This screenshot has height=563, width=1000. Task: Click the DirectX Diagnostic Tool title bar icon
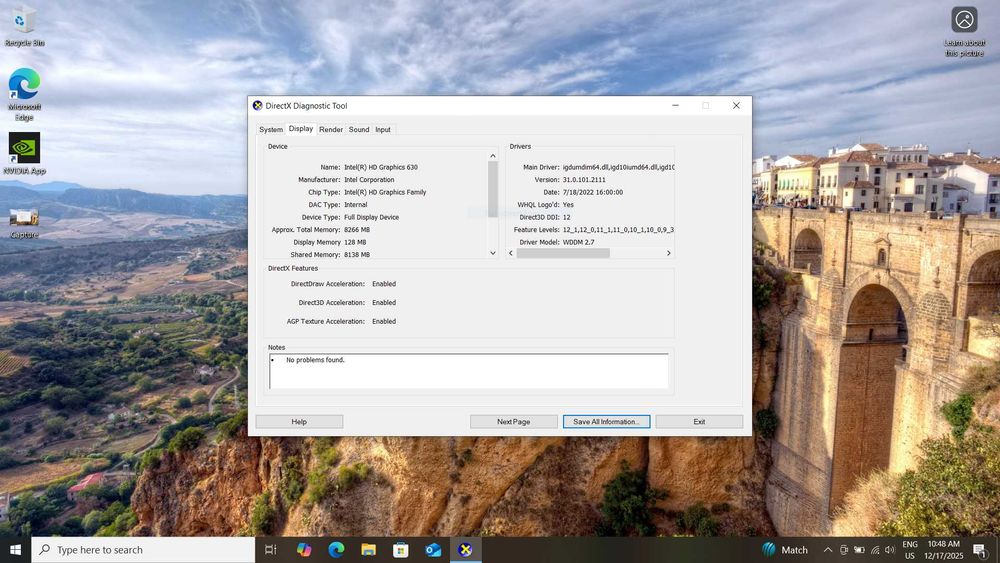[x=258, y=106]
